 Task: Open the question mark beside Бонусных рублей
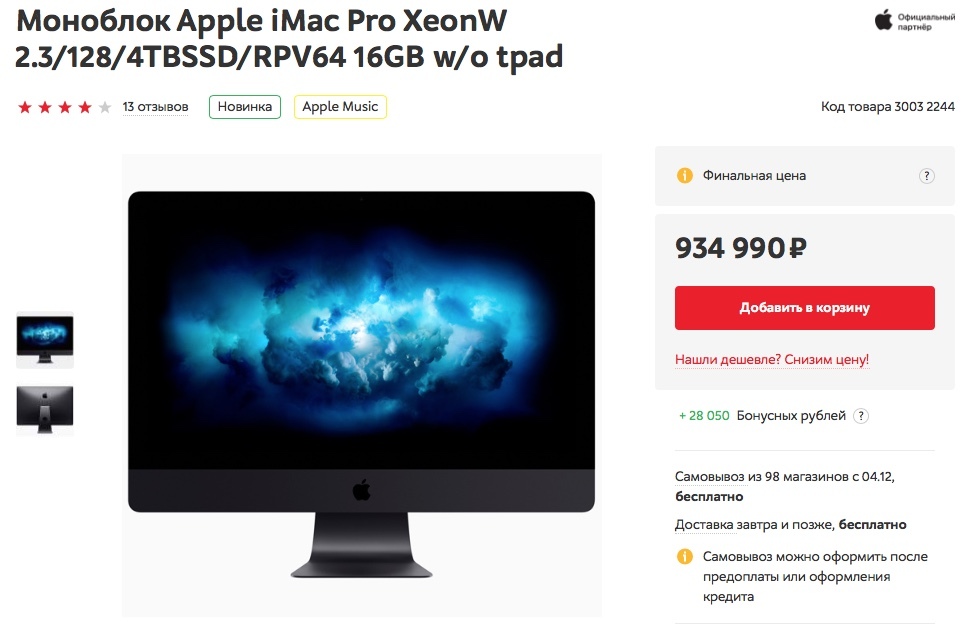tap(861, 416)
